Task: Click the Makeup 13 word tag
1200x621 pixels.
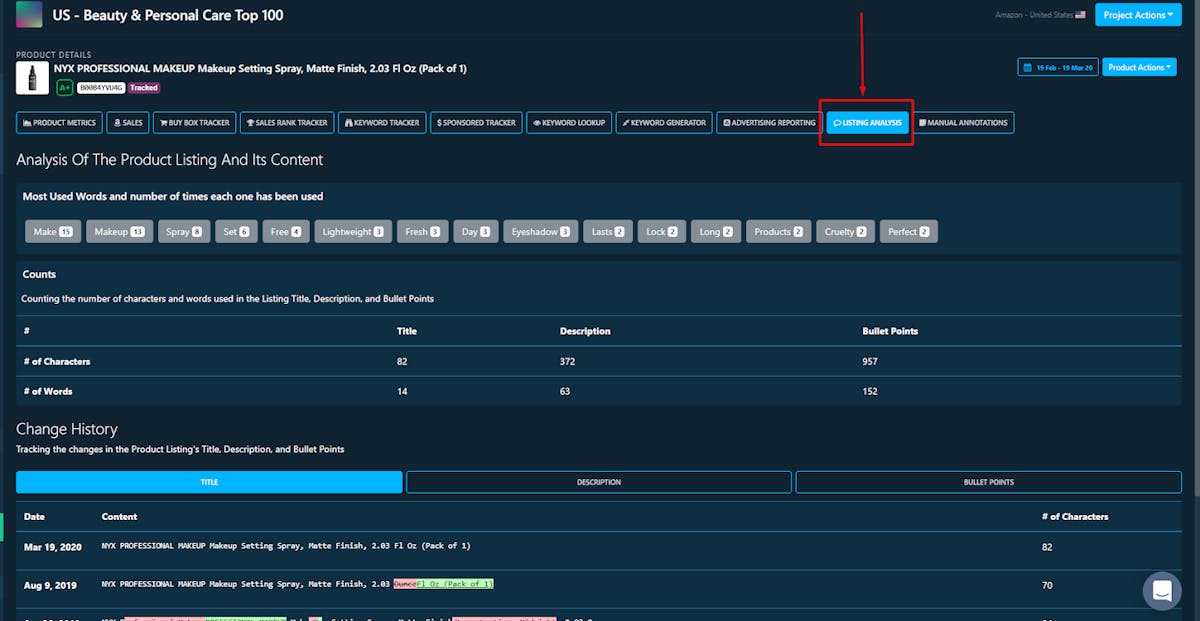Action: pos(119,232)
